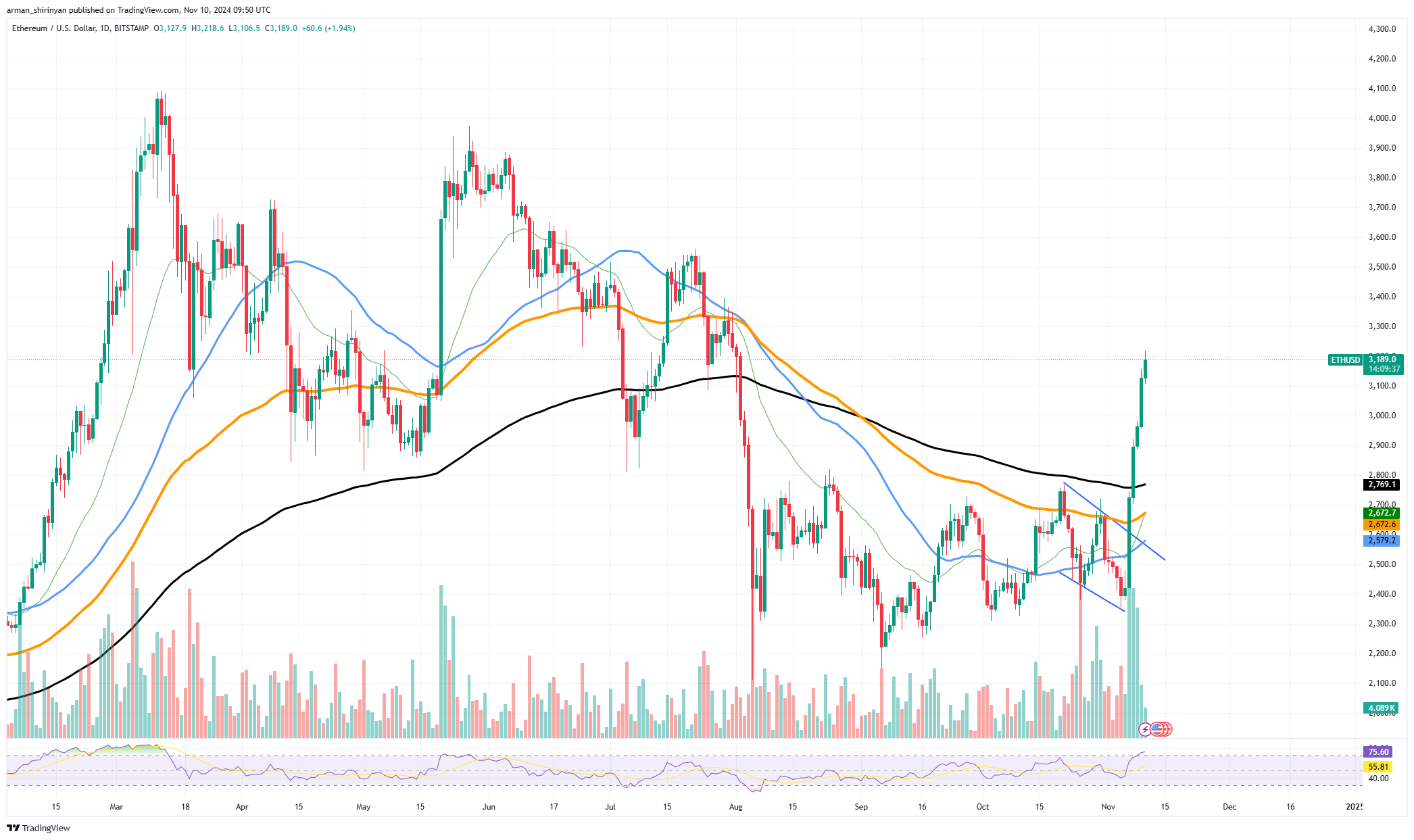Click the 4,000.0 level on price axis
The image size is (1414, 840).
click(x=1382, y=118)
